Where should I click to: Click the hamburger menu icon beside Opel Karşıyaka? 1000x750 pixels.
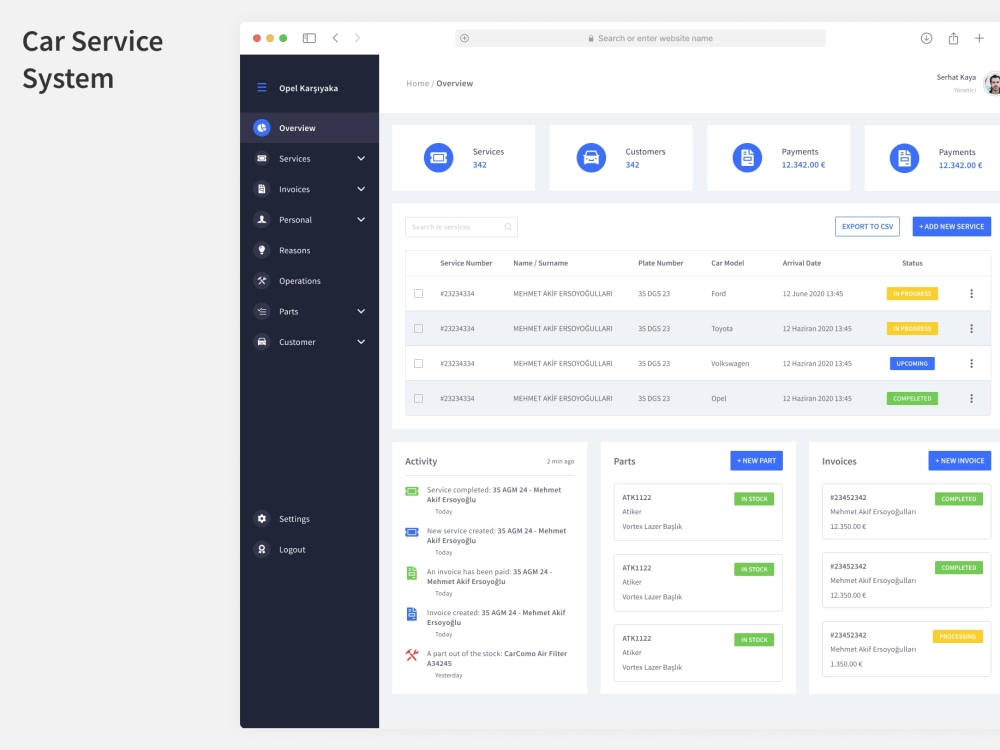coord(261,87)
